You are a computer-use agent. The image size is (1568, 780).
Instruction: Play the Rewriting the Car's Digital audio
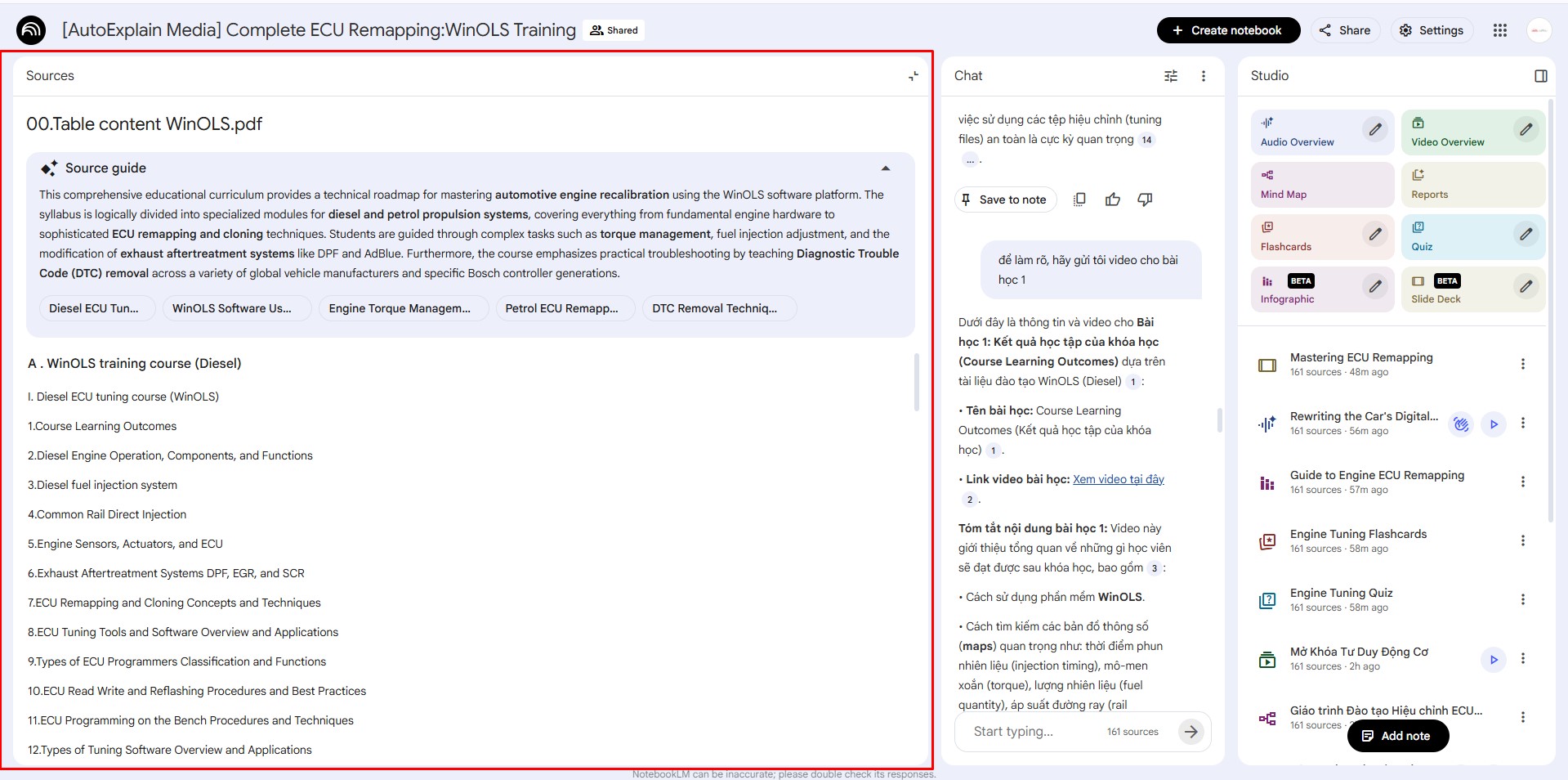[1493, 424]
